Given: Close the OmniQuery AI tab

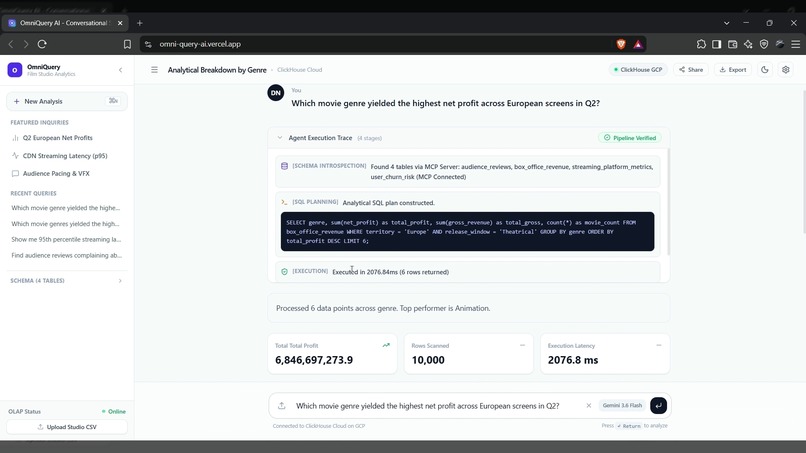Looking at the screenshot, I should pos(120,23).
